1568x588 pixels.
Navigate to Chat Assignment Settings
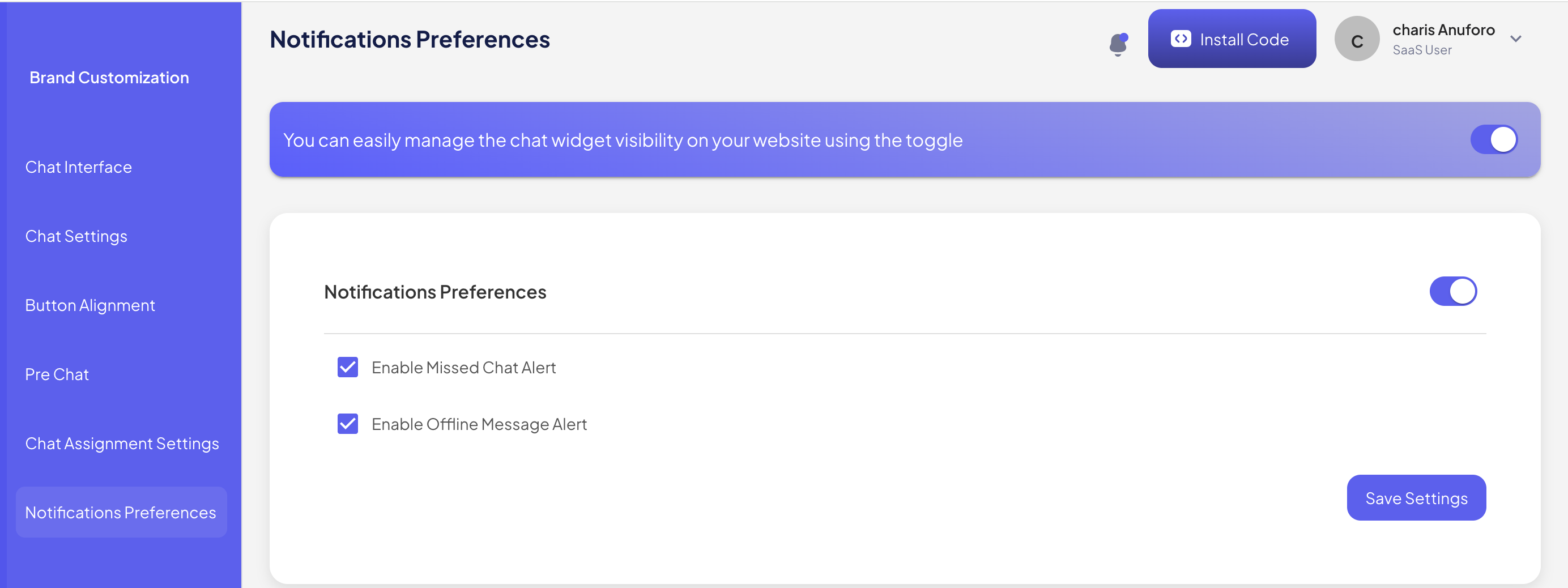[x=122, y=444]
